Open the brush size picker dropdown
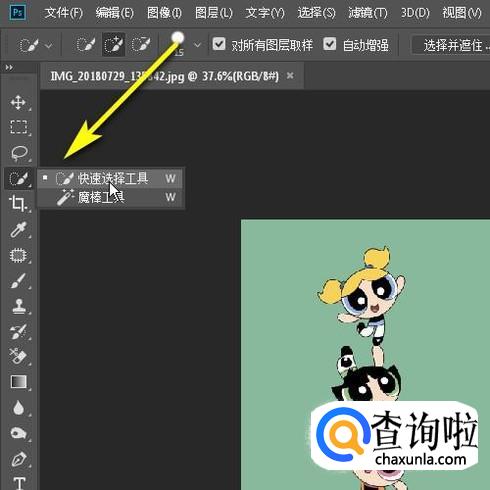This screenshot has width=490, height=490. click(x=197, y=45)
